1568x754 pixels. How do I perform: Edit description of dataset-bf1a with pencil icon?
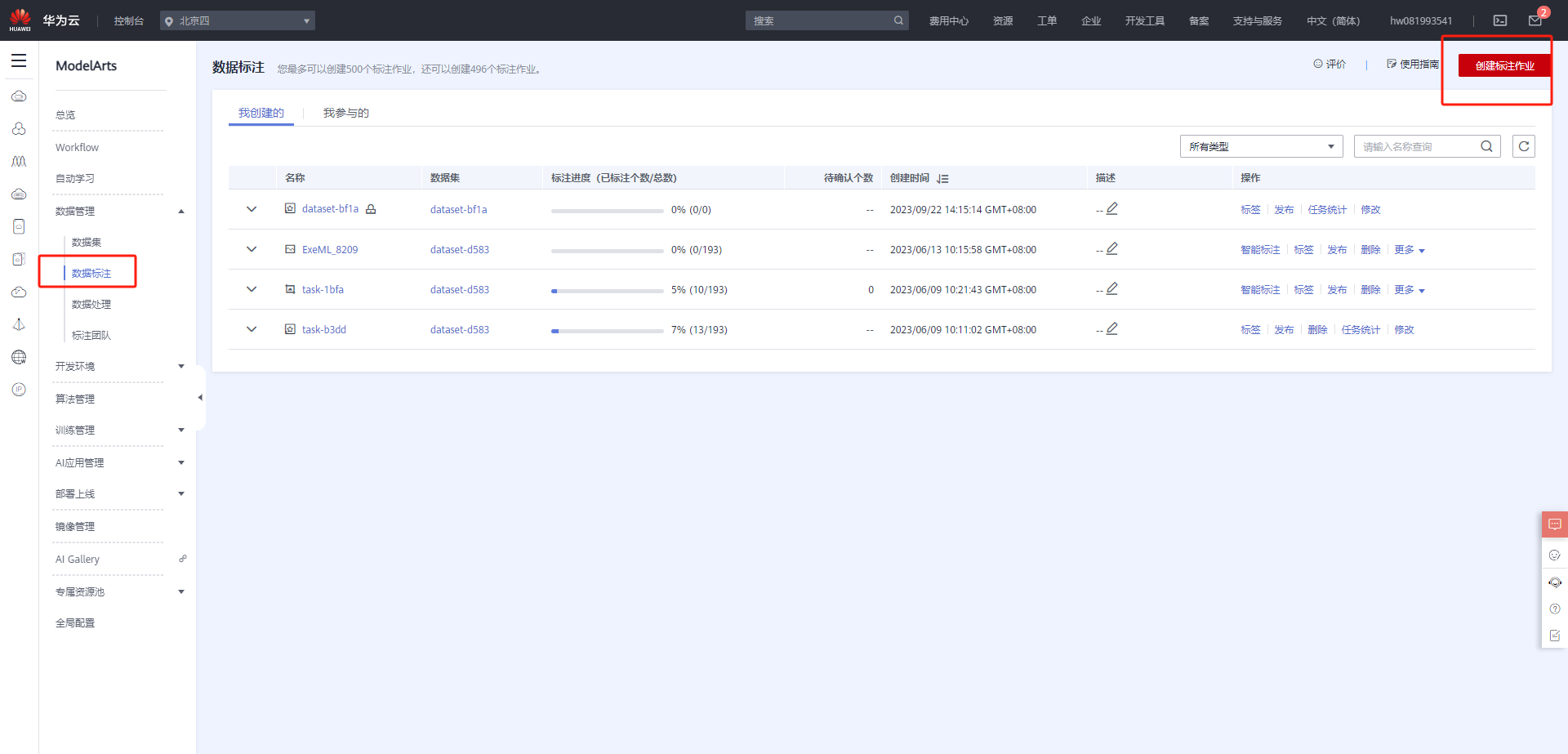click(x=1112, y=209)
